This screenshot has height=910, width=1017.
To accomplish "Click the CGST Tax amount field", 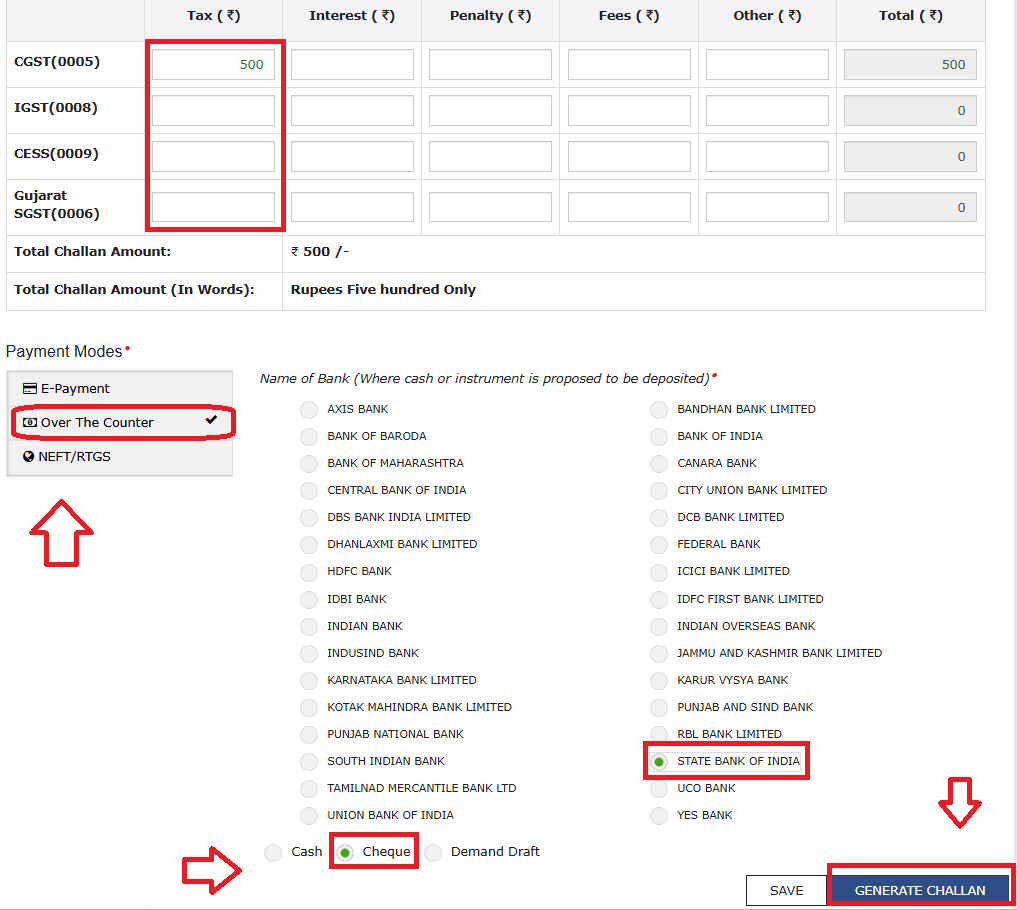I will point(213,65).
